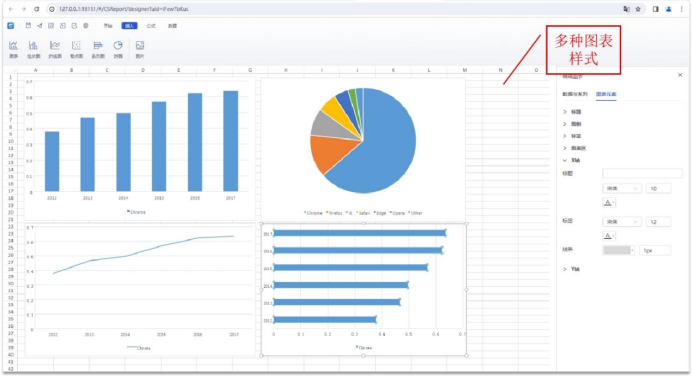The height and width of the screenshot is (378, 692).
Task: Open the font dropdown next to size 10
Action: tap(622, 188)
